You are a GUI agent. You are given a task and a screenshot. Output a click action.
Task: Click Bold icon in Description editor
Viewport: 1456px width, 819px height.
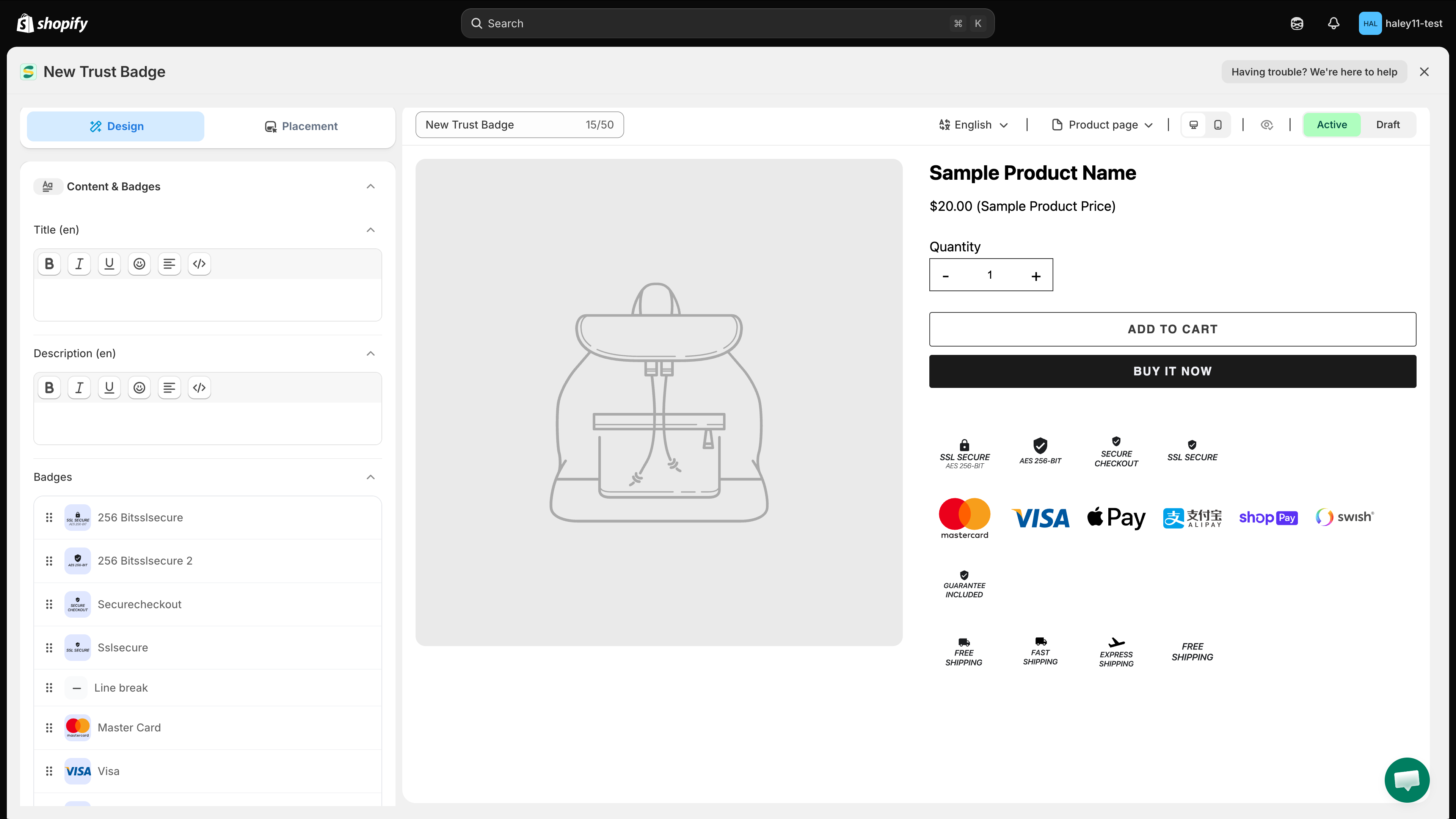coord(49,387)
